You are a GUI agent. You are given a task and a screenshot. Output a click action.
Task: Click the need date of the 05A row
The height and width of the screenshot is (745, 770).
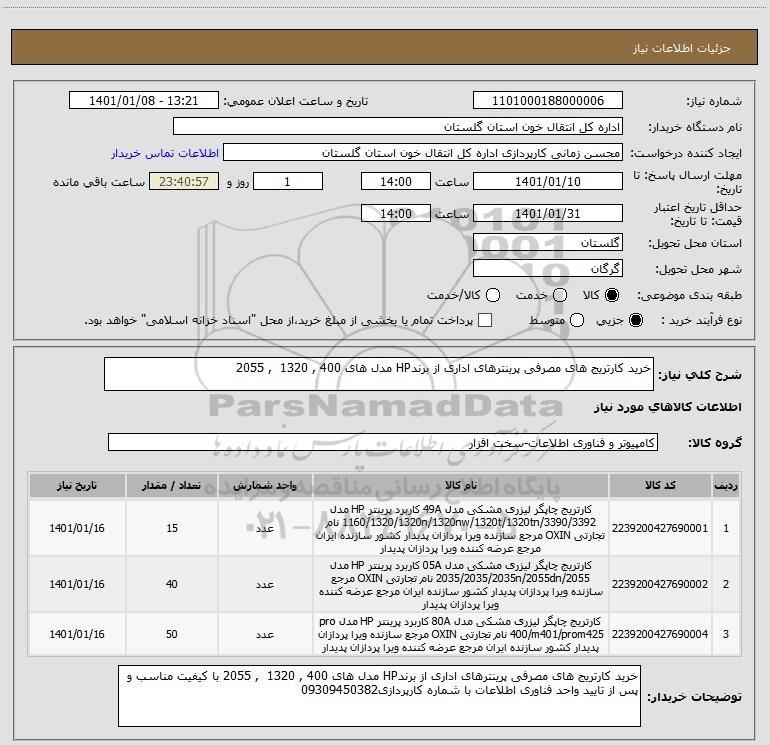click(x=77, y=584)
